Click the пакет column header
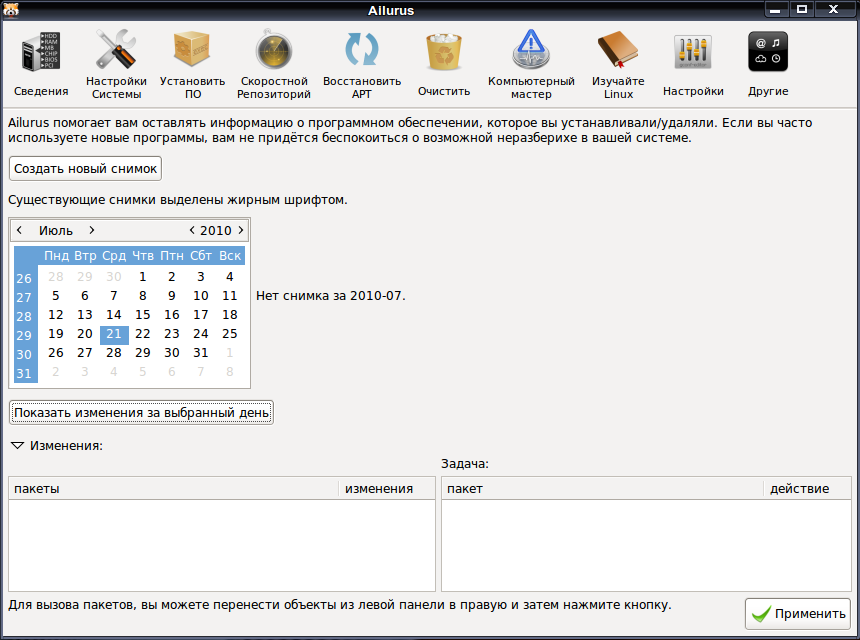860x640 pixels. click(x=602, y=488)
